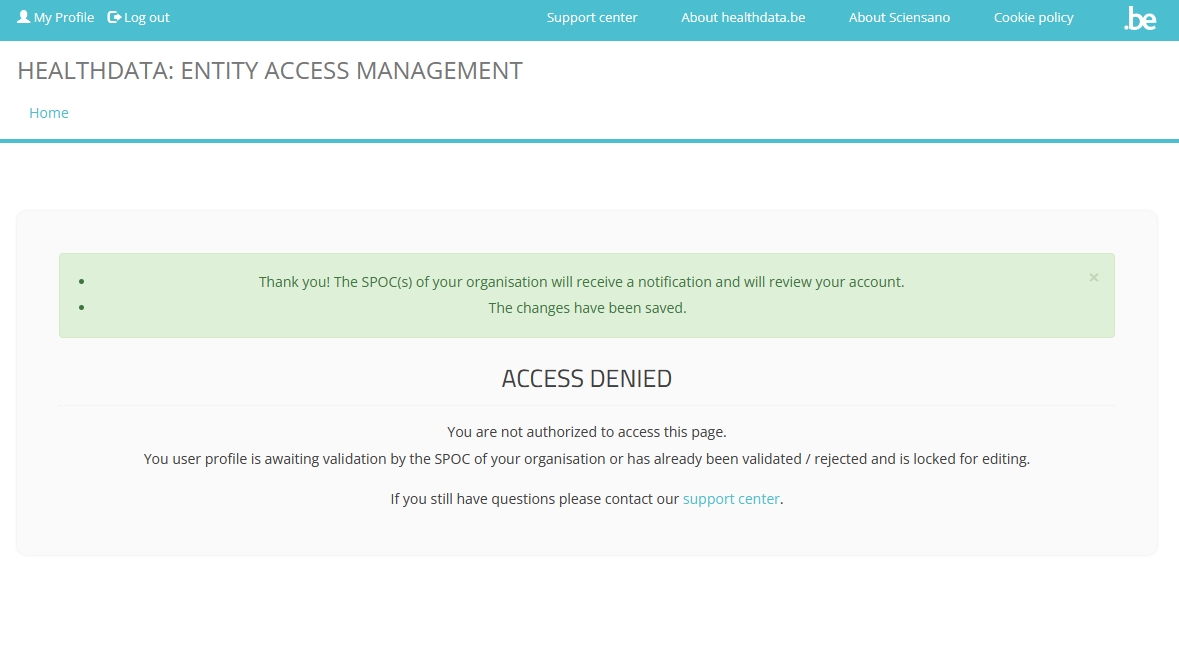
Task: Click the 'awaiting validation by the SPOC' sentence
Action: tap(587, 459)
